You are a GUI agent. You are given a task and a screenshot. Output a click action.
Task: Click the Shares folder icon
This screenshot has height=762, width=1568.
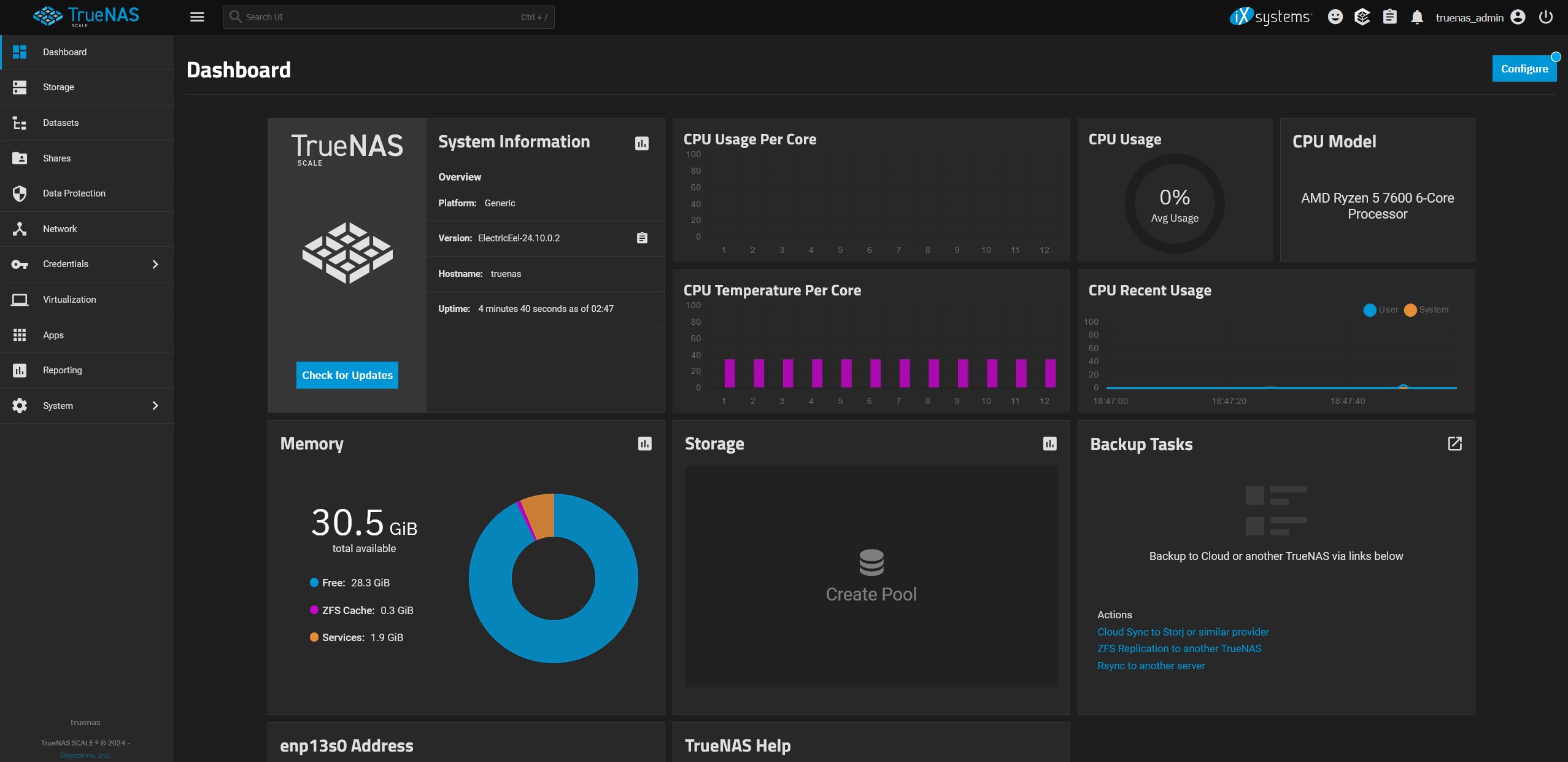tap(20, 158)
